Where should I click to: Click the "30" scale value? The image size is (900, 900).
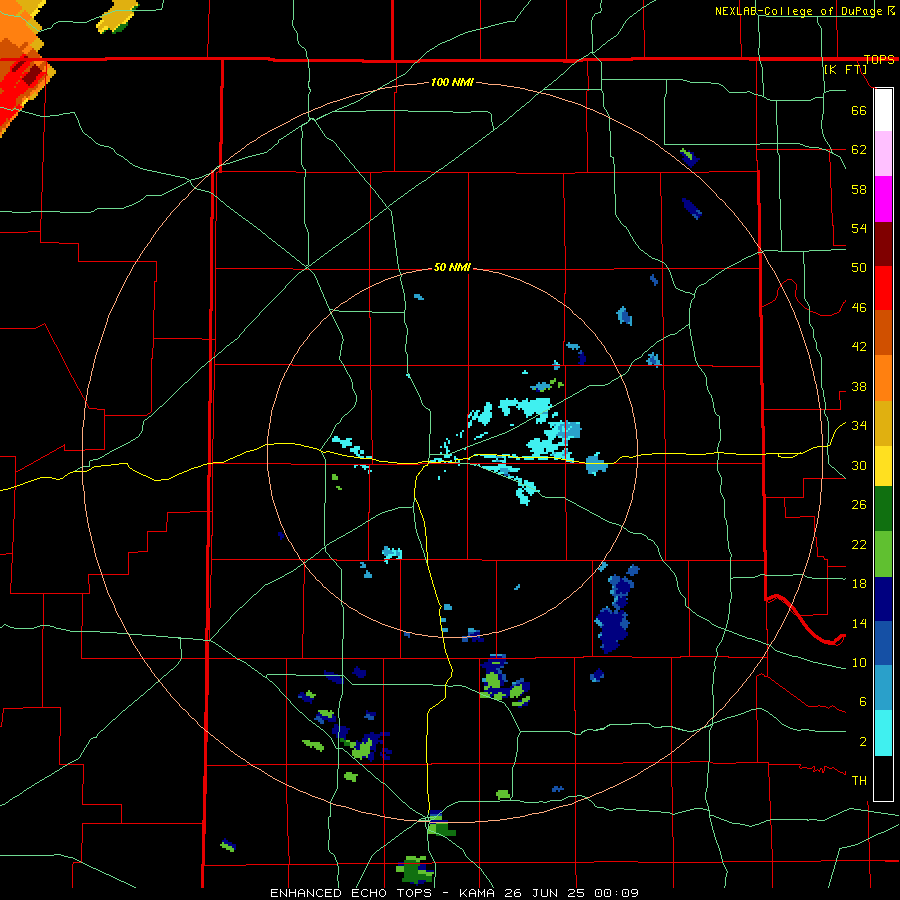pyautogui.click(x=859, y=465)
